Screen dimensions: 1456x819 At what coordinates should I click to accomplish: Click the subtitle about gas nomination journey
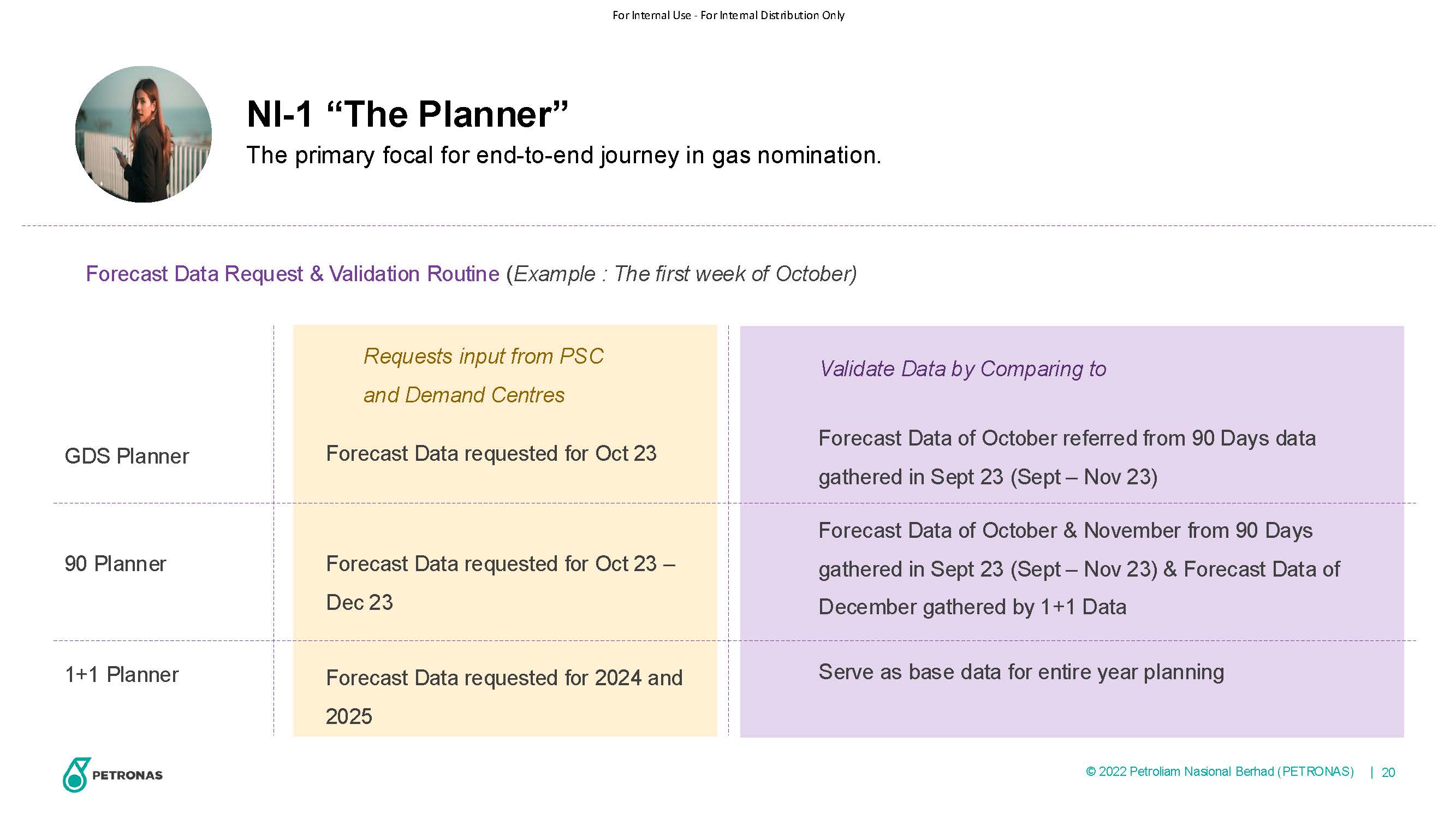[563, 156]
